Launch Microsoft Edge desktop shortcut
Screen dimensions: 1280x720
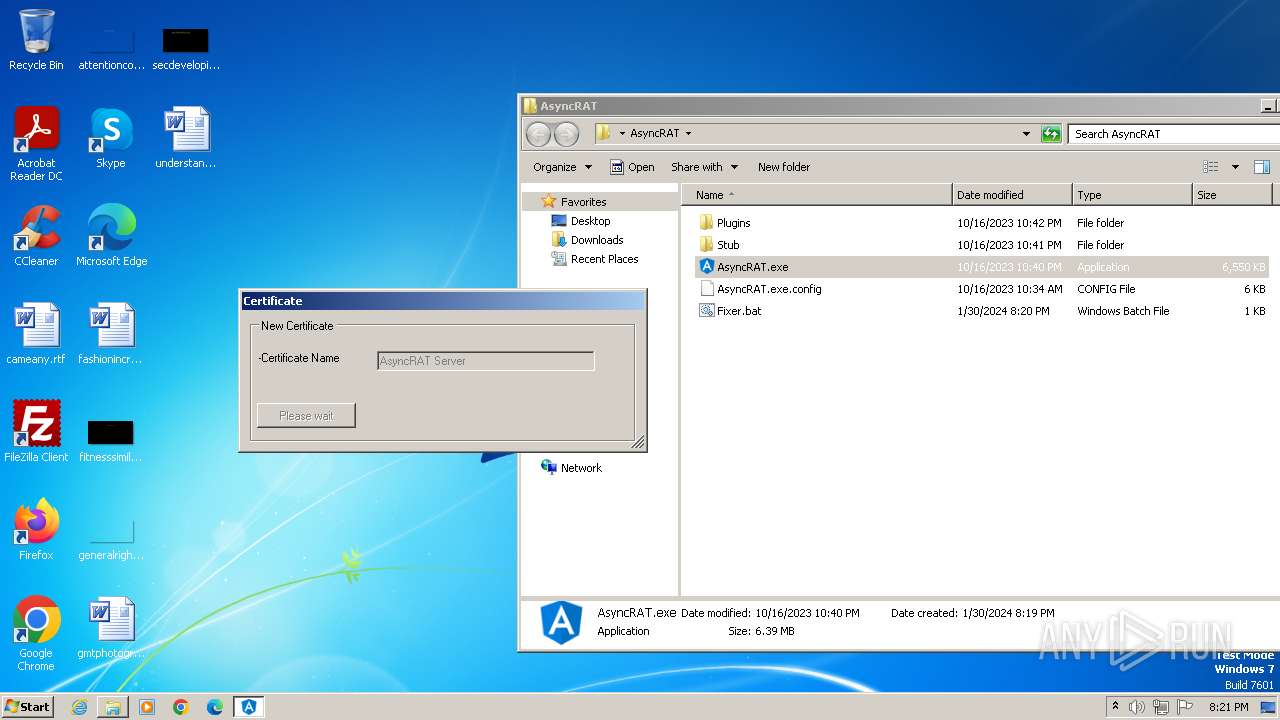[111, 236]
